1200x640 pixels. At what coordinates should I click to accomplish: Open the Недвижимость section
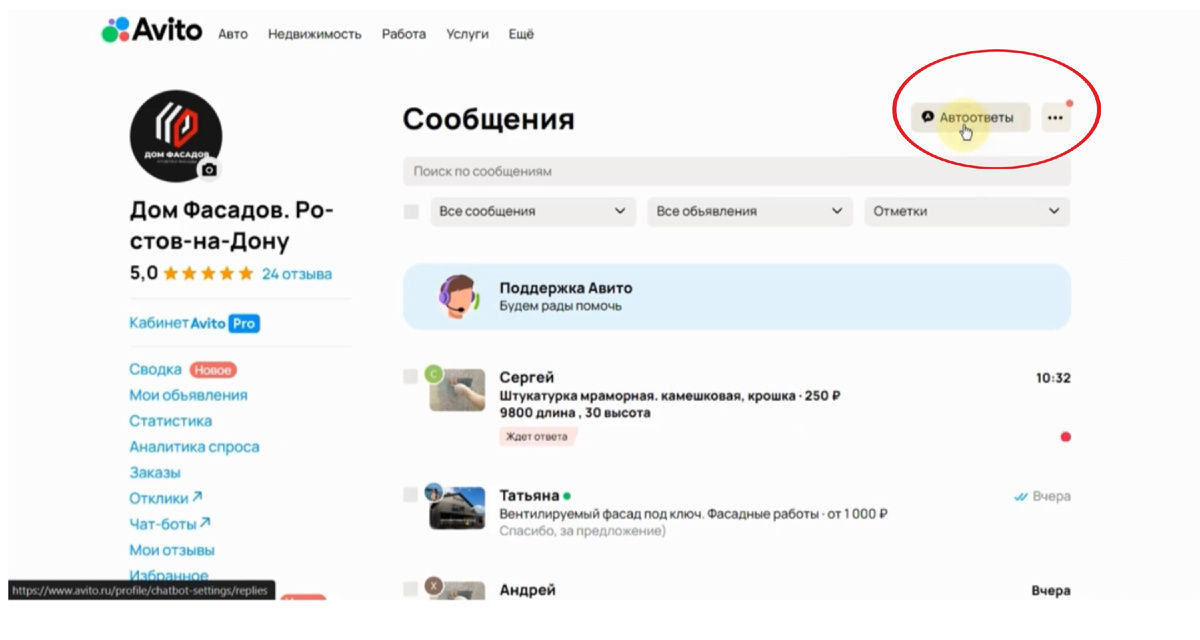pyautogui.click(x=314, y=34)
